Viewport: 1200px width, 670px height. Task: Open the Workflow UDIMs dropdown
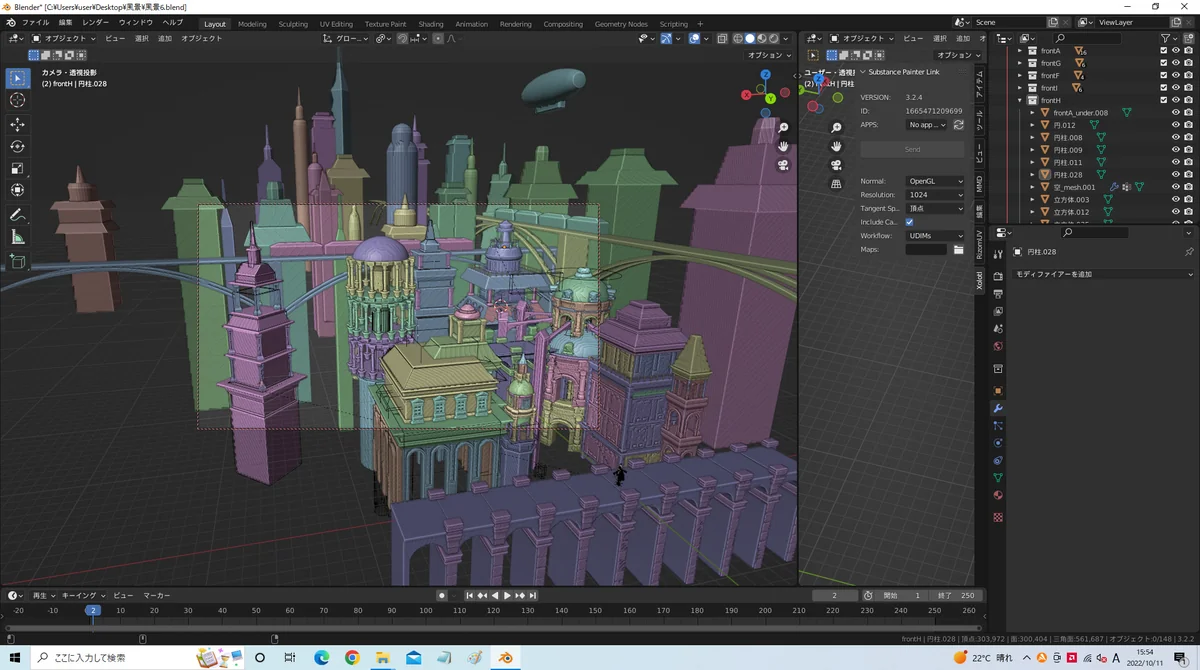pos(935,236)
